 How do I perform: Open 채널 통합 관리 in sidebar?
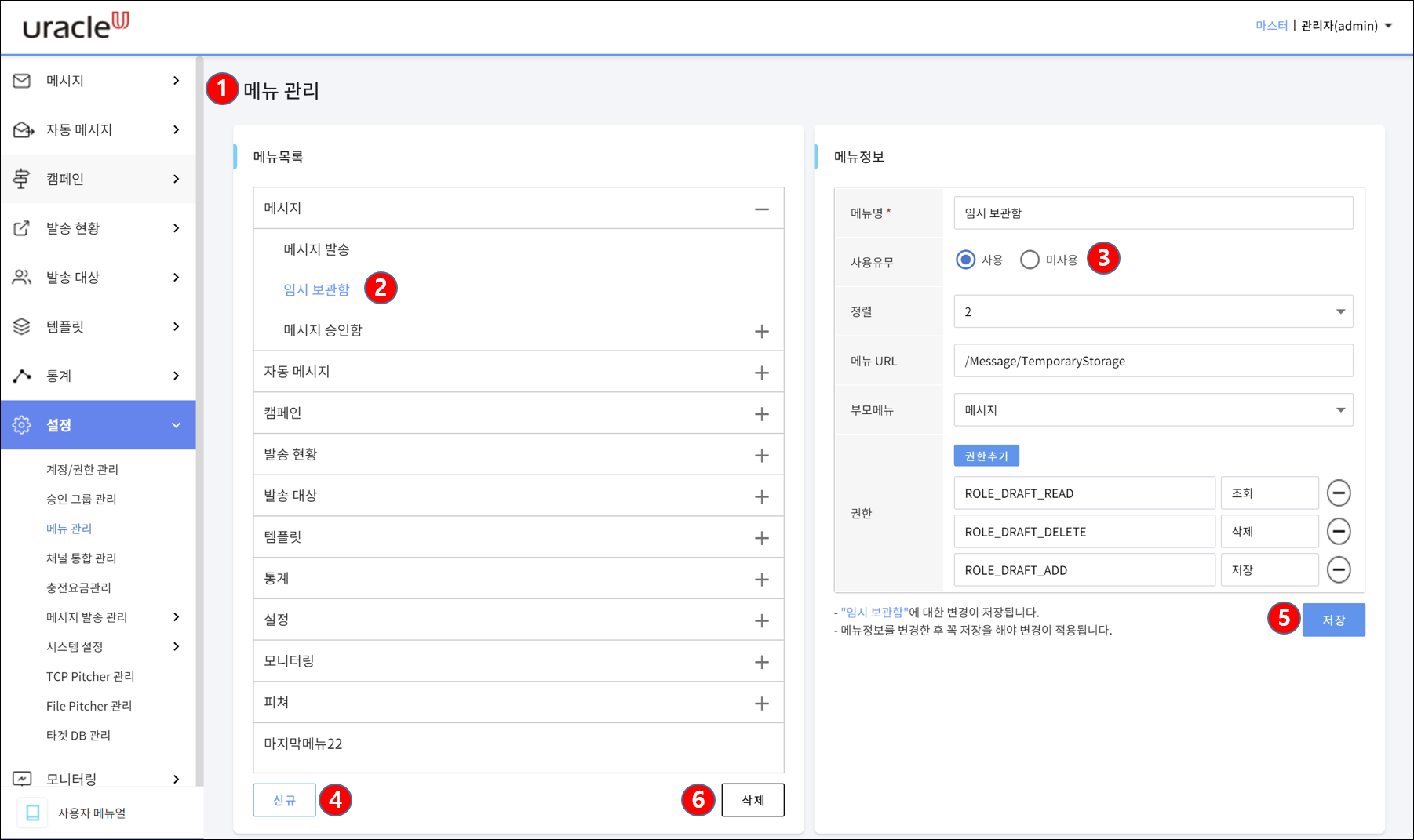point(82,558)
